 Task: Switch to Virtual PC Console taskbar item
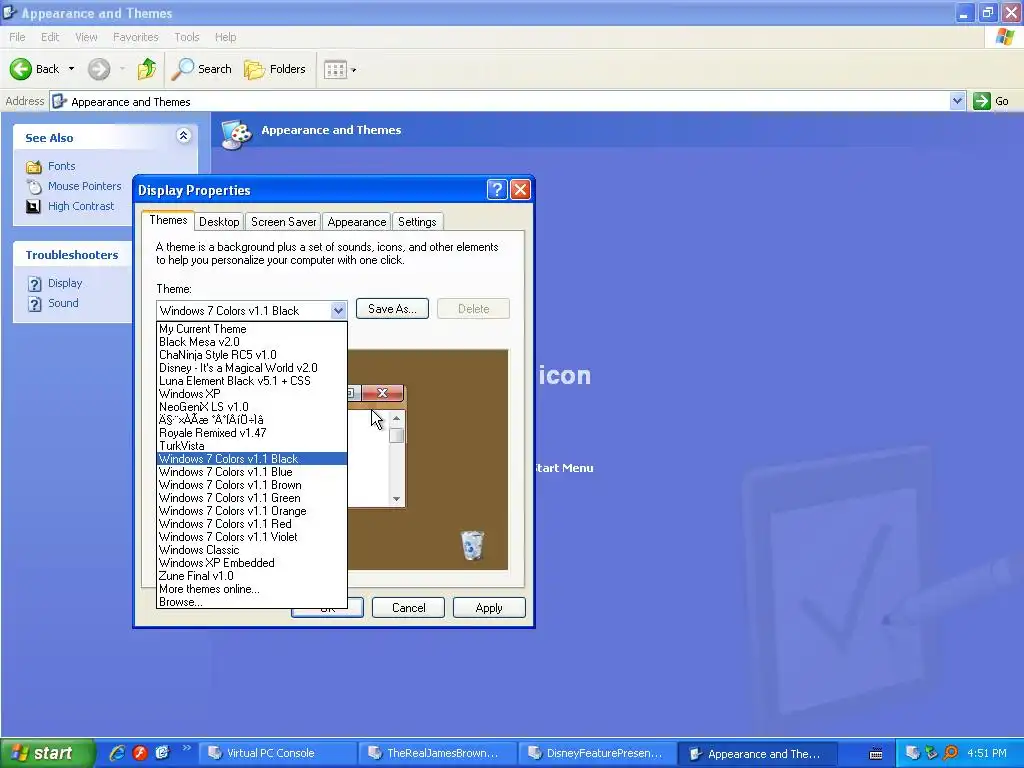[277, 754]
